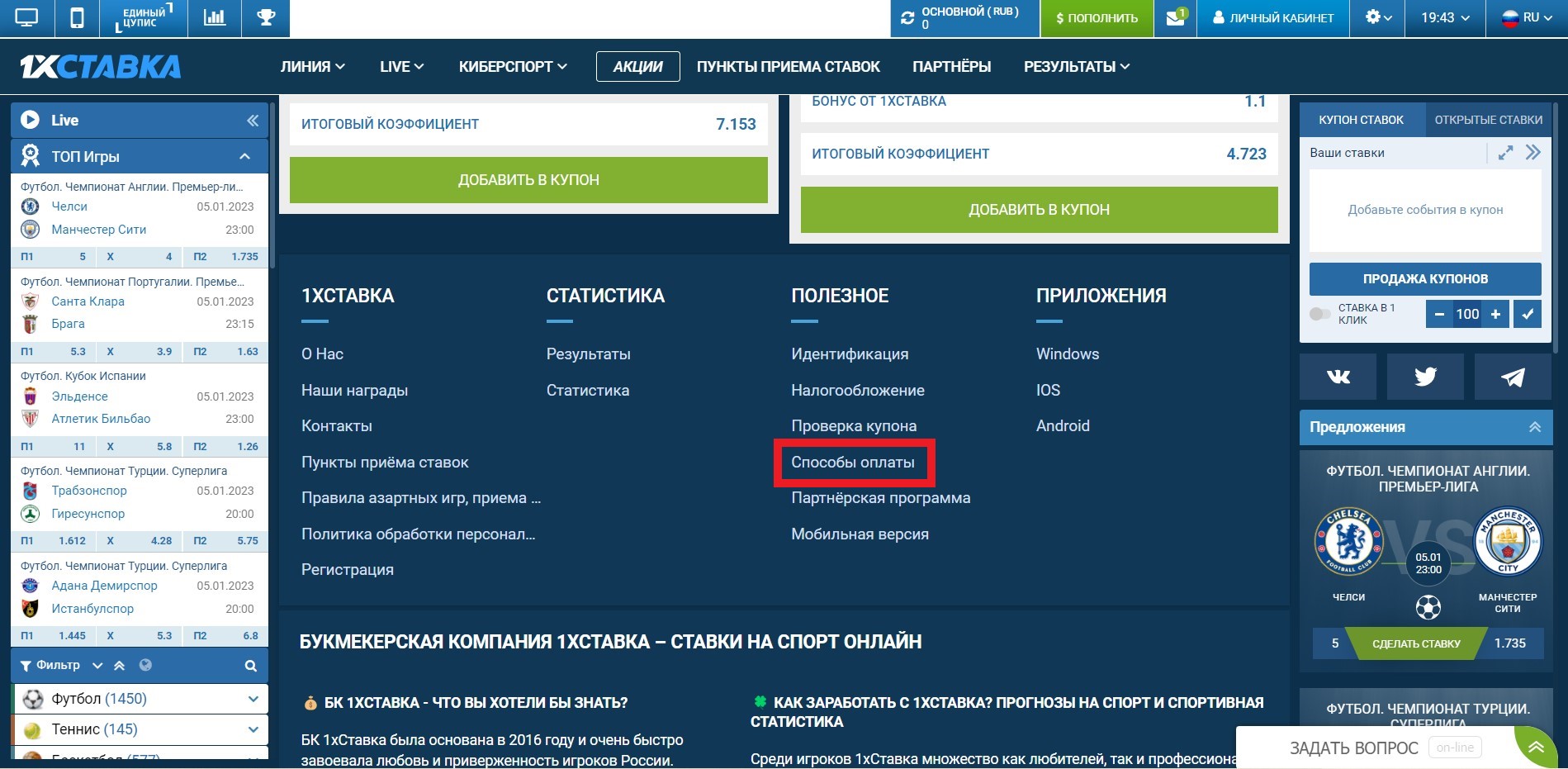Expand filter down-chevron next to Фильтр
1568x769 pixels.
pyautogui.click(x=97, y=666)
